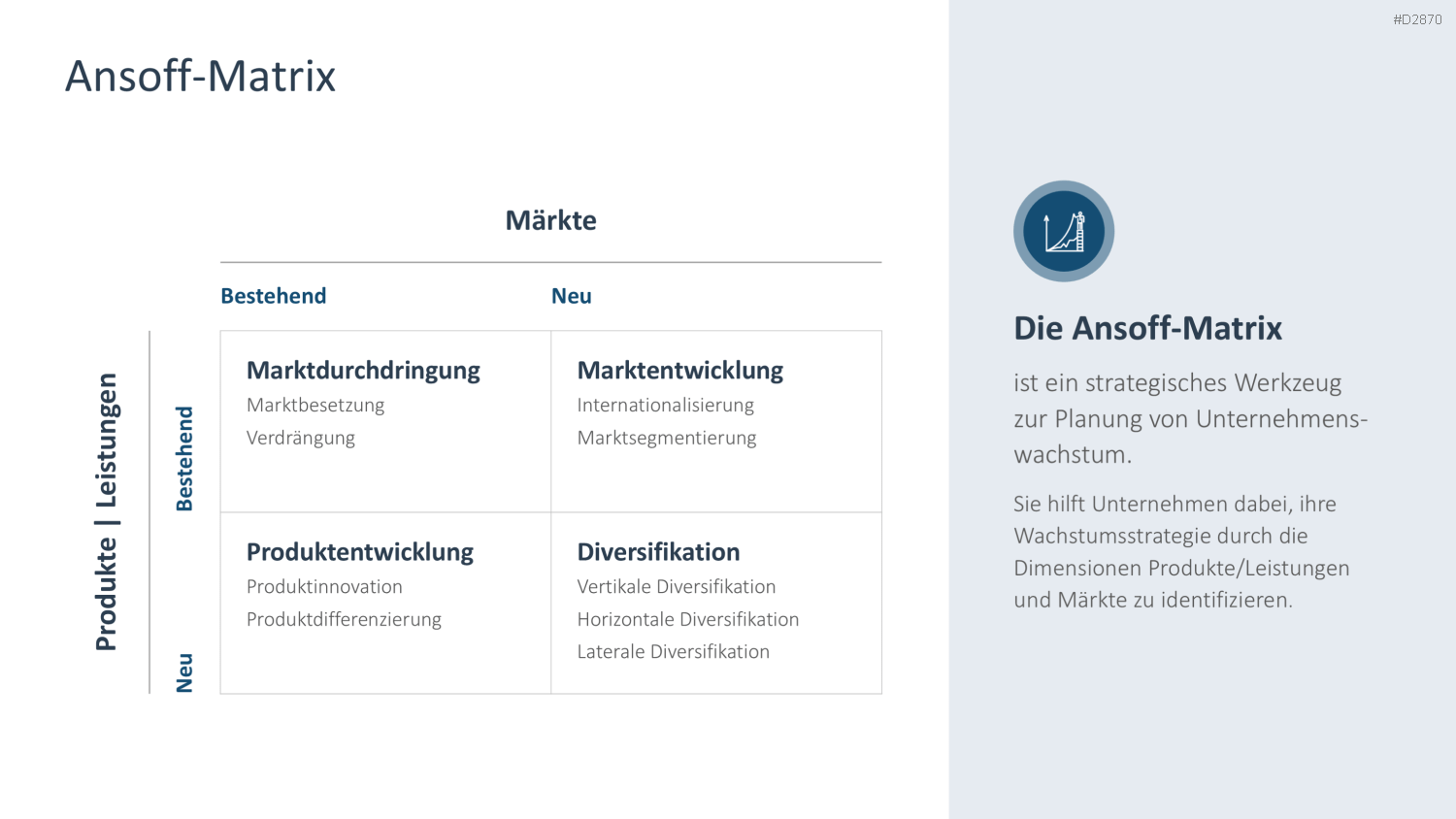Click the 'Märkte' axis heading
The width and height of the screenshot is (1456, 819).
tap(550, 220)
